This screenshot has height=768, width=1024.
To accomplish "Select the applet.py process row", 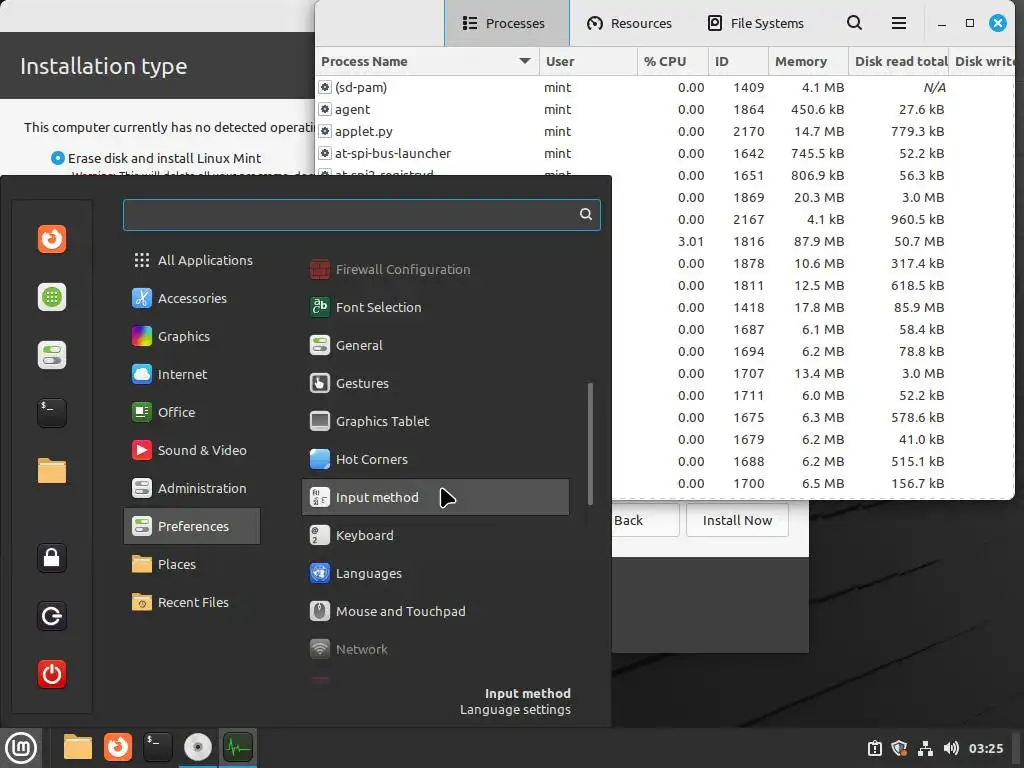I will click(665, 131).
